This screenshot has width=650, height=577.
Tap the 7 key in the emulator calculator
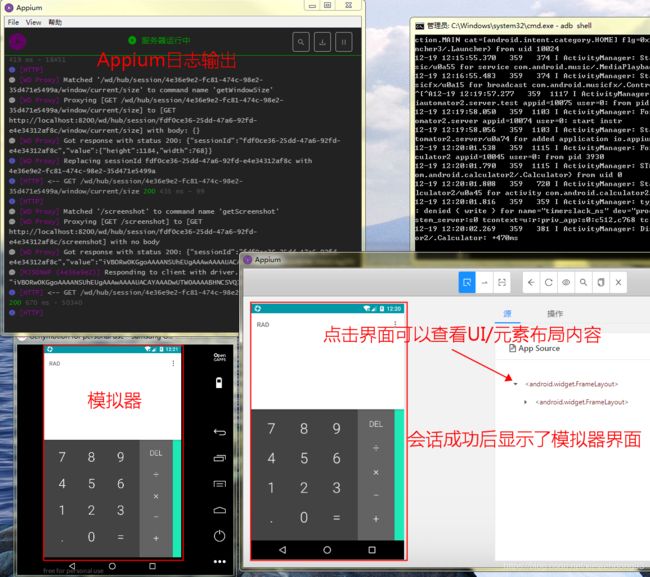pyautogui.click(x=62, y=457)
